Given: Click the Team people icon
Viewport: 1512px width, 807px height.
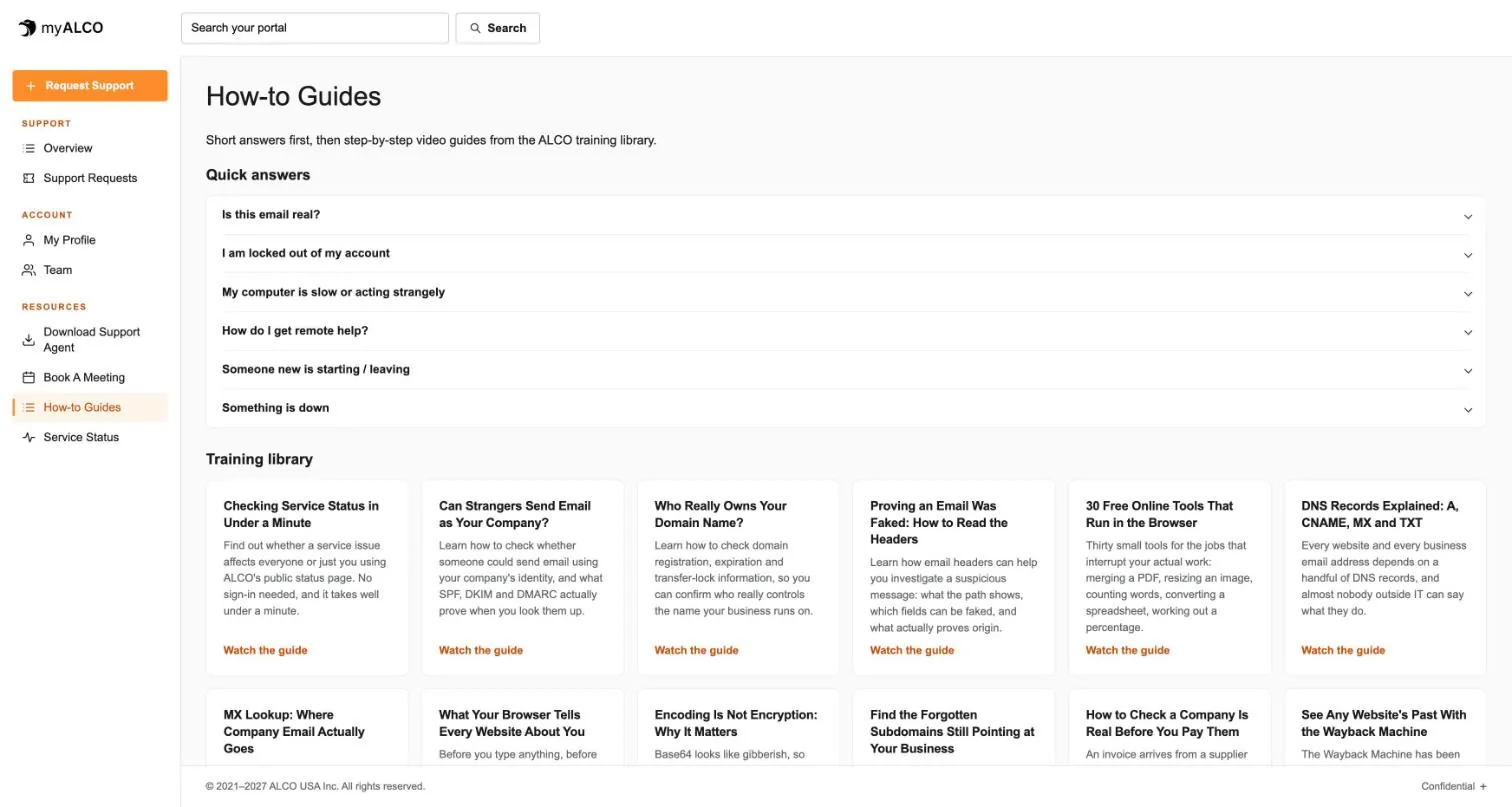Looking at the screenshot, I should 29,270.
